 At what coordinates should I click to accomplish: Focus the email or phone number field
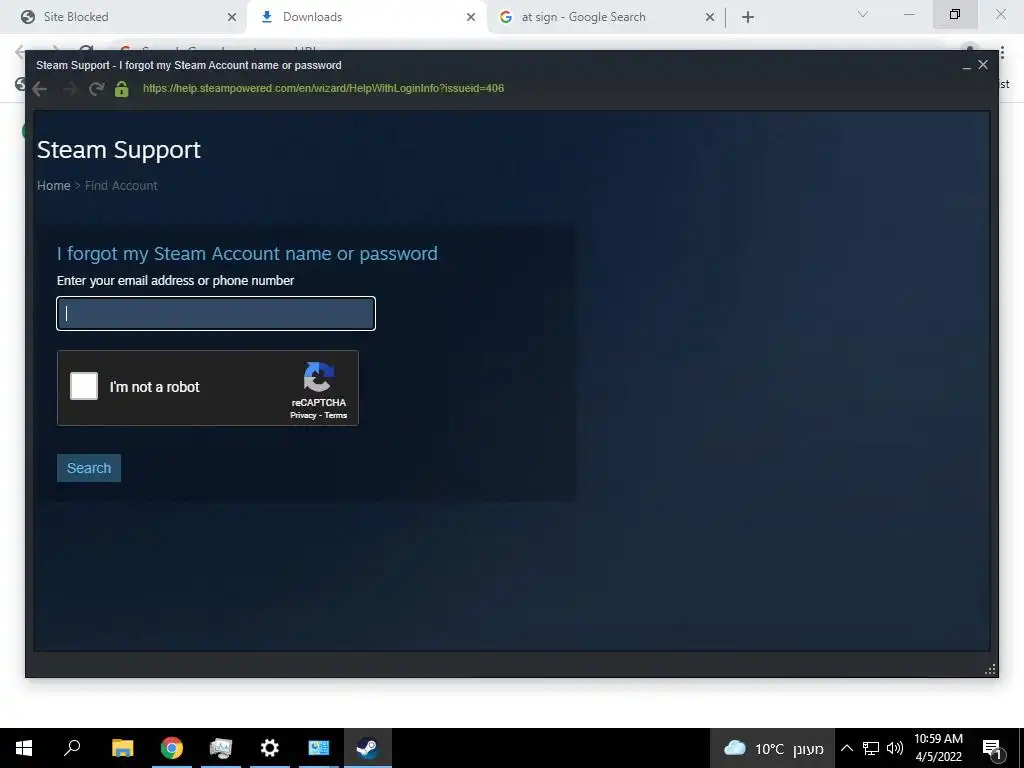pyautogui.click(x=216, y=313)
